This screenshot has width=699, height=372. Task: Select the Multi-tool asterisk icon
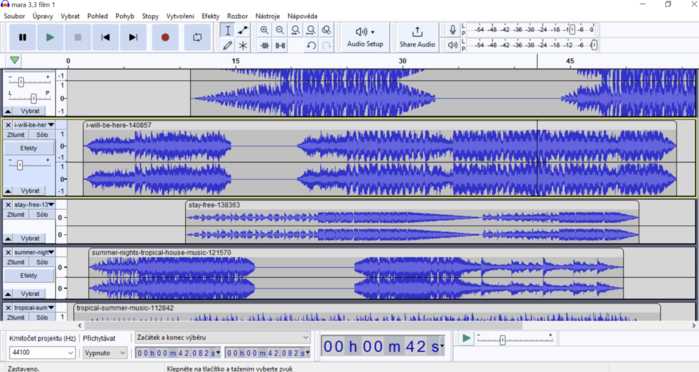click(x=243, y=45)
